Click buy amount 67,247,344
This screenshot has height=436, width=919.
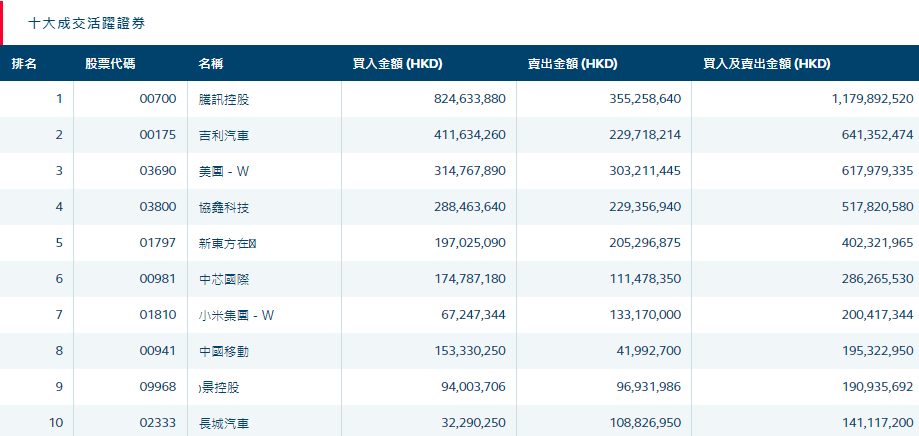(x=473, y=315)
